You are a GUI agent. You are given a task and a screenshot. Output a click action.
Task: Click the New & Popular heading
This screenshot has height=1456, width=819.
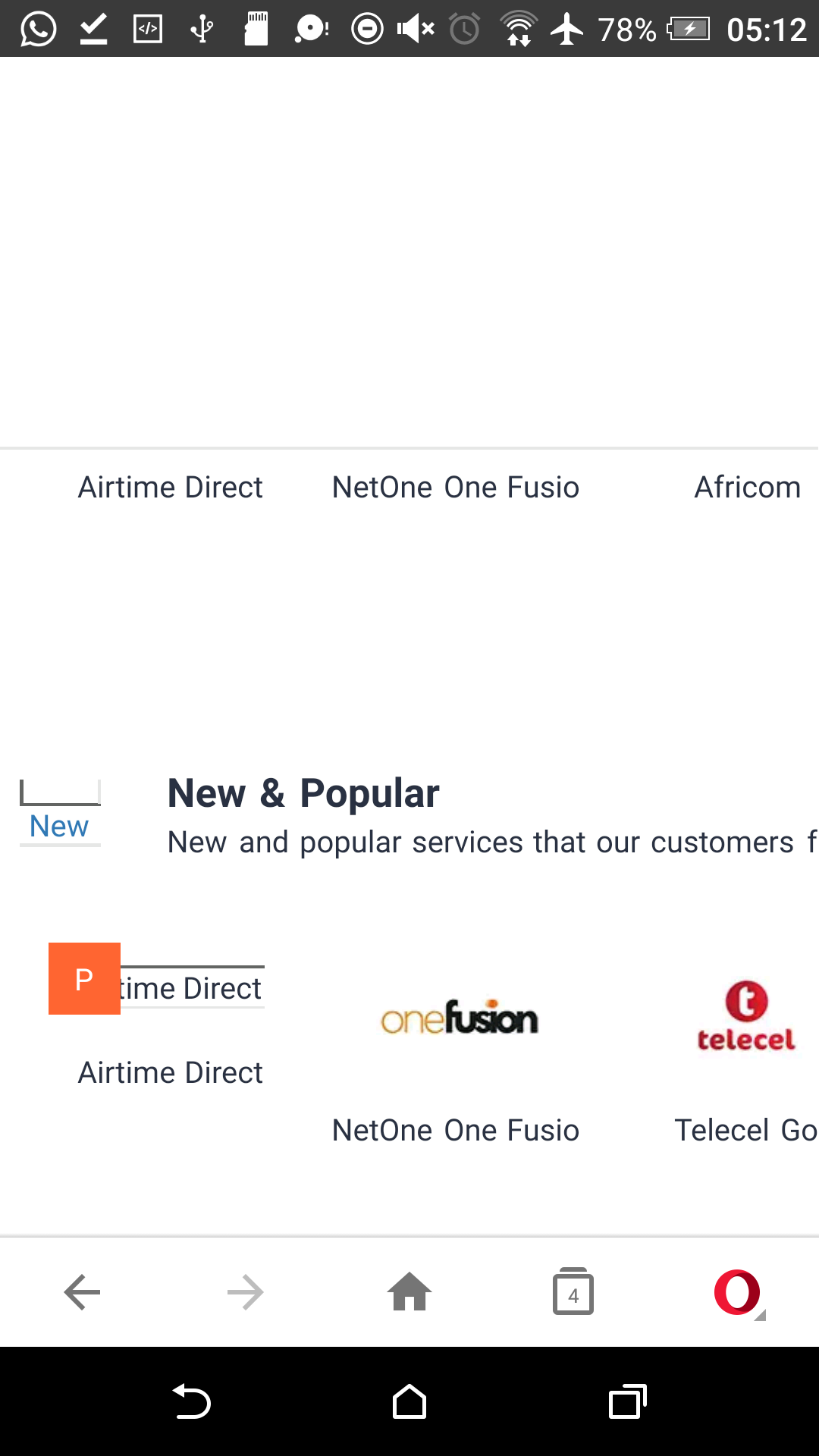tap(303, 792)
